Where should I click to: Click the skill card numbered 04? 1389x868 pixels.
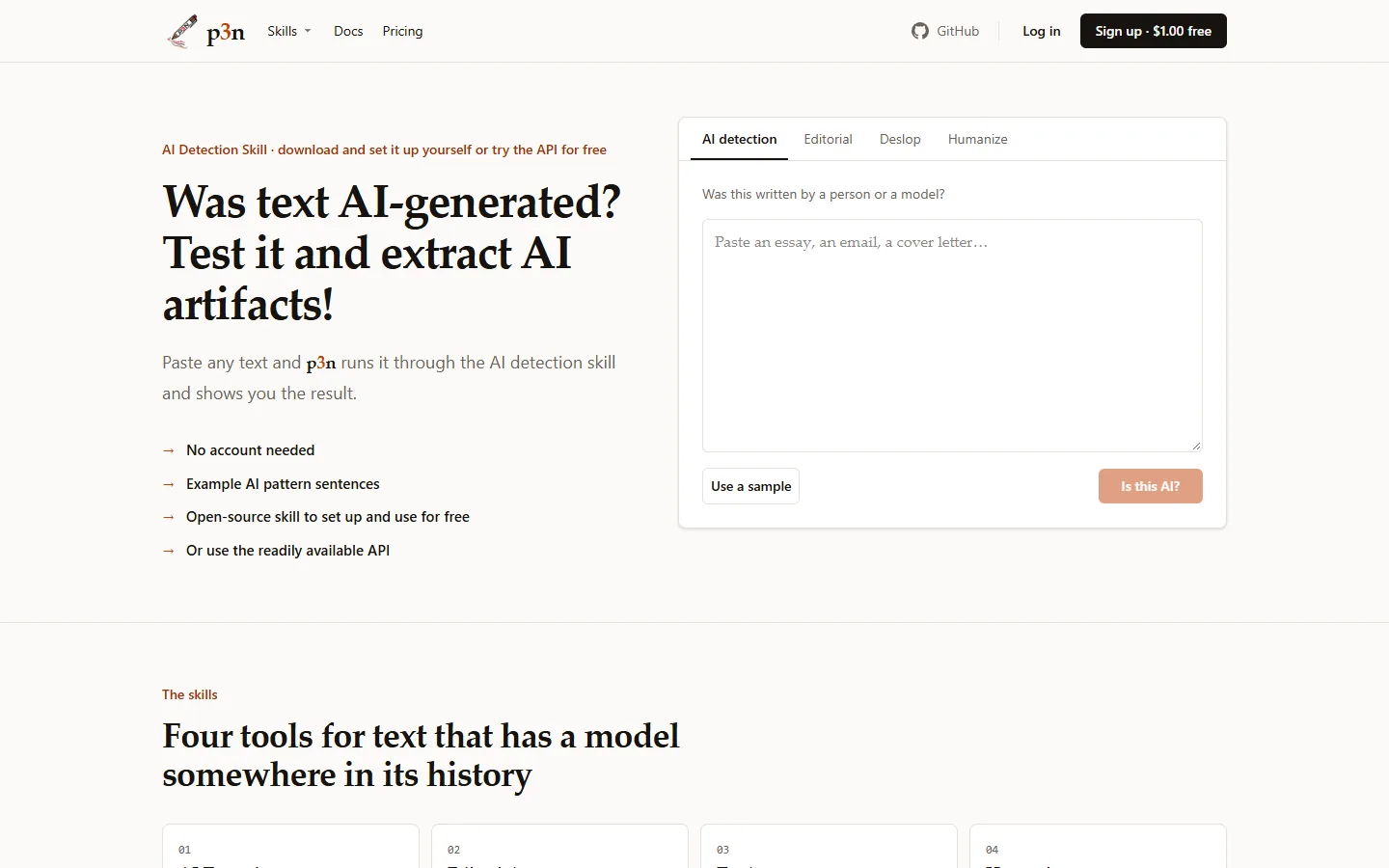tap(1098, 846)
